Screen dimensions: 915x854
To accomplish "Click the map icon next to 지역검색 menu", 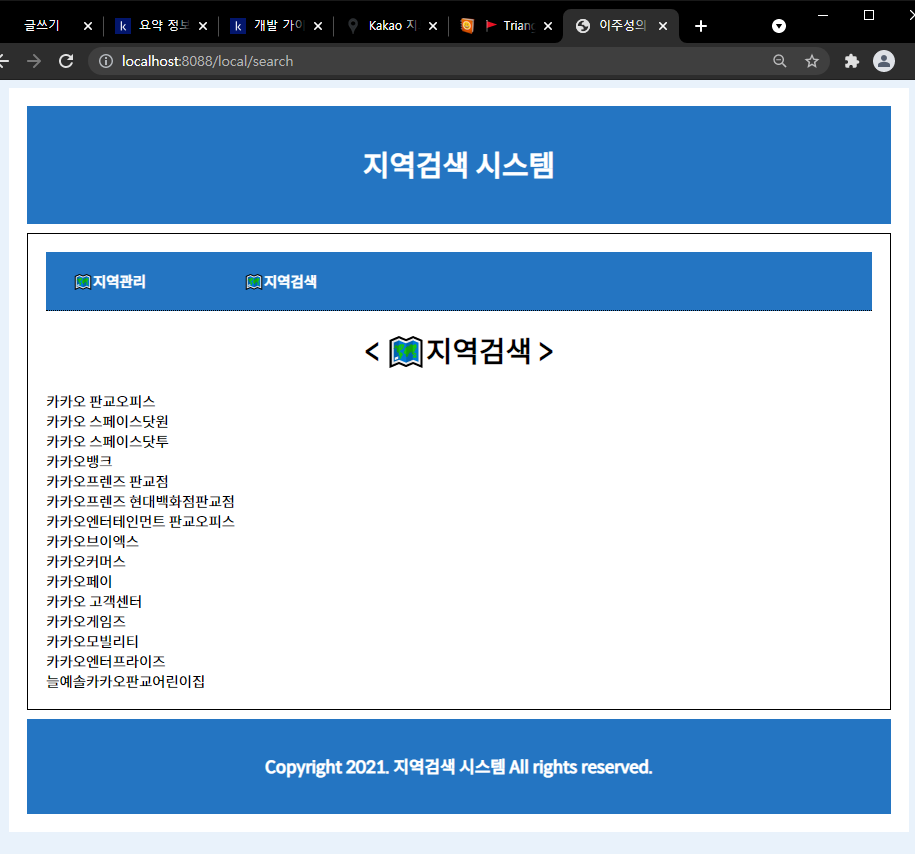I will (x=254, y=282).
